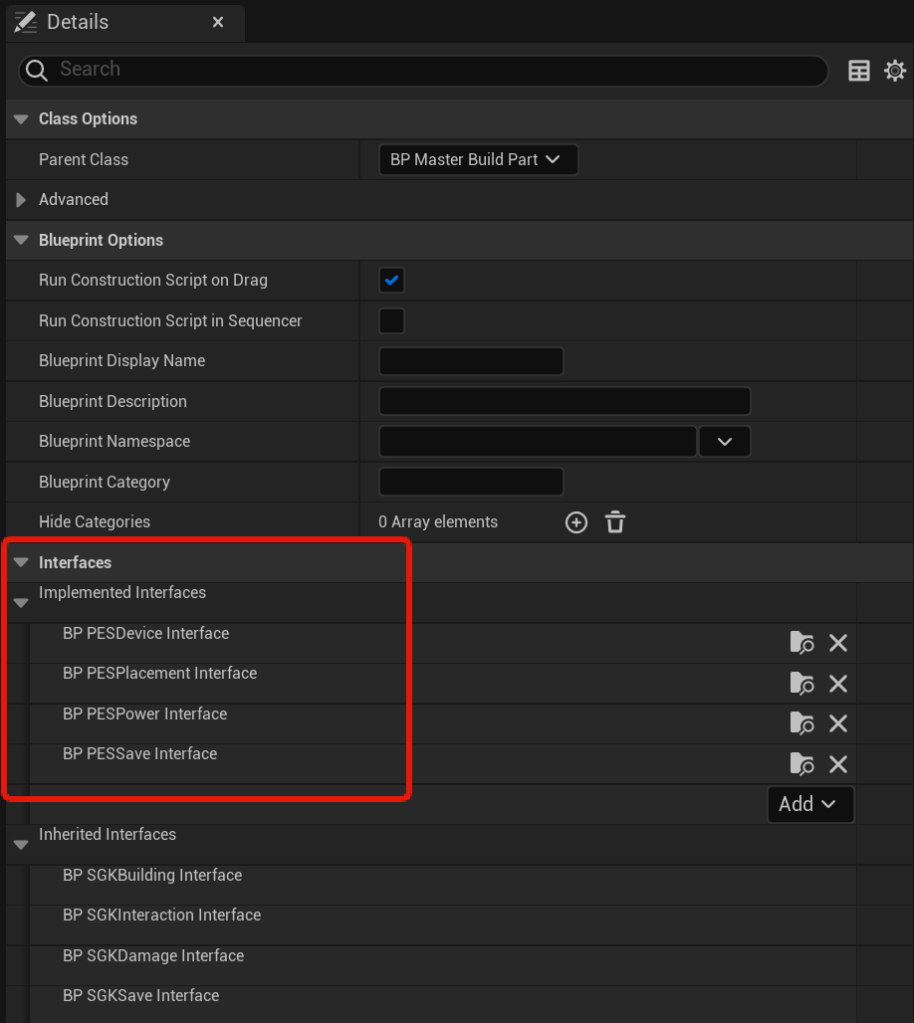This screenshot has height=1023, width=914.
Task: Empty the Hide Categories array with trash icon
Action: 615,522
